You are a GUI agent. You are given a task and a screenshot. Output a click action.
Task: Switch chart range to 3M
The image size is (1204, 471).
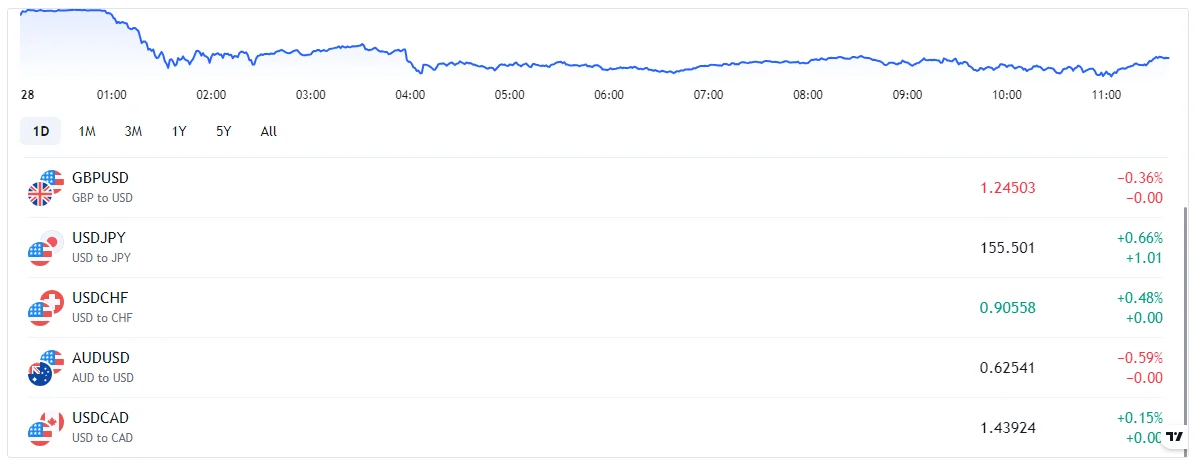pos(133,131)
